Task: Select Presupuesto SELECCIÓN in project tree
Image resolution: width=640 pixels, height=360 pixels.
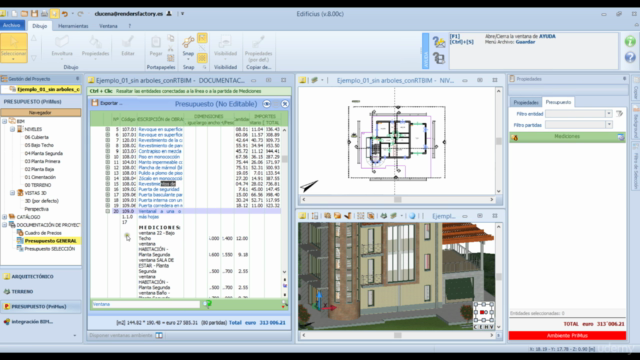Action: (x=50, y=249)
